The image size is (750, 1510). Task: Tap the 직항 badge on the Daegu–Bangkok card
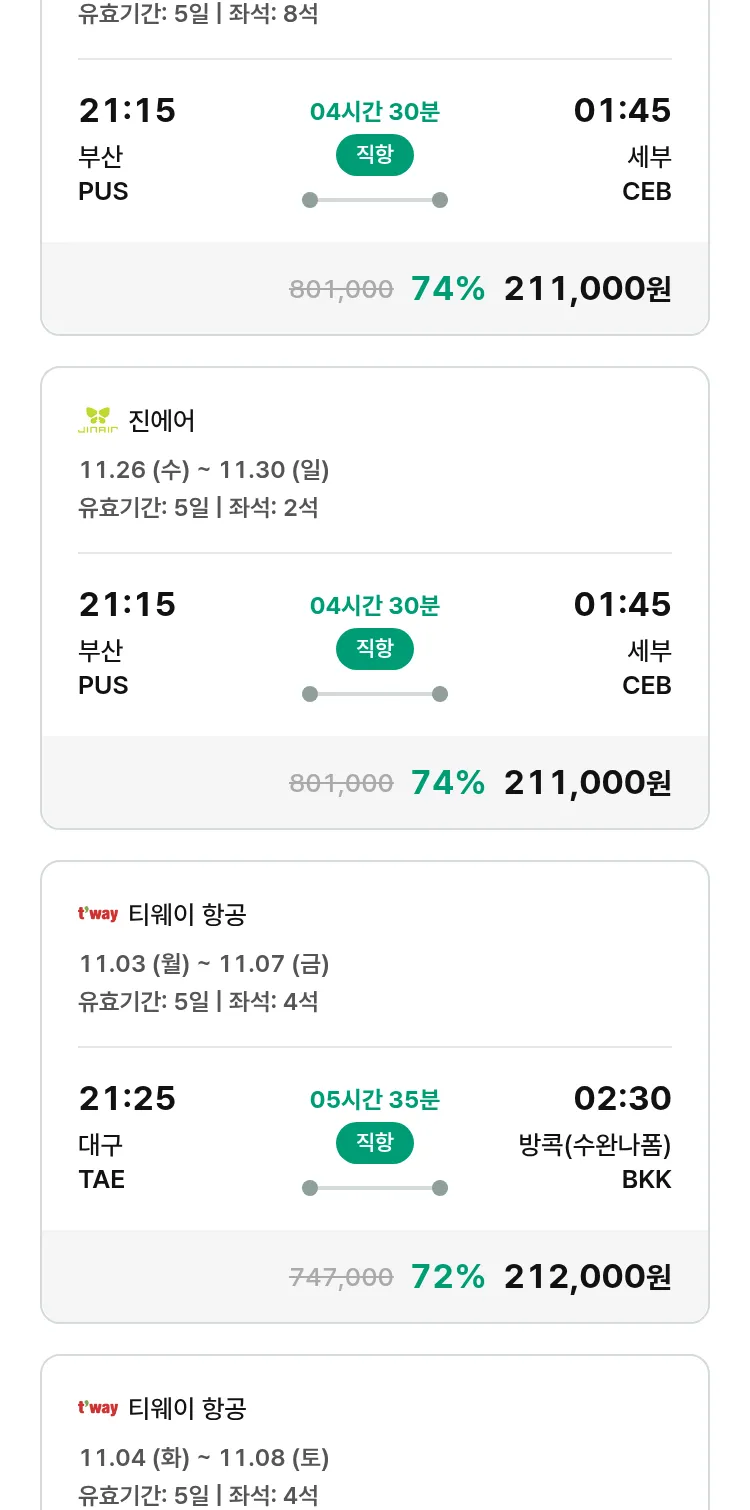pos(375,1143)
